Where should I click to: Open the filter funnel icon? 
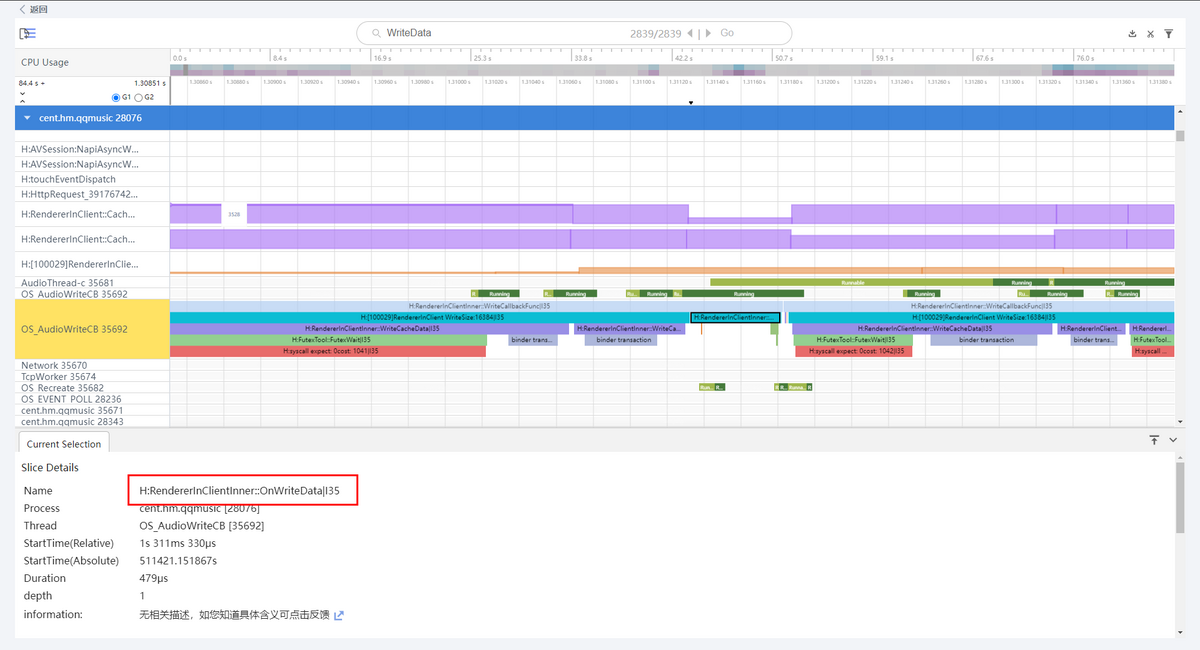(1169, 34)
